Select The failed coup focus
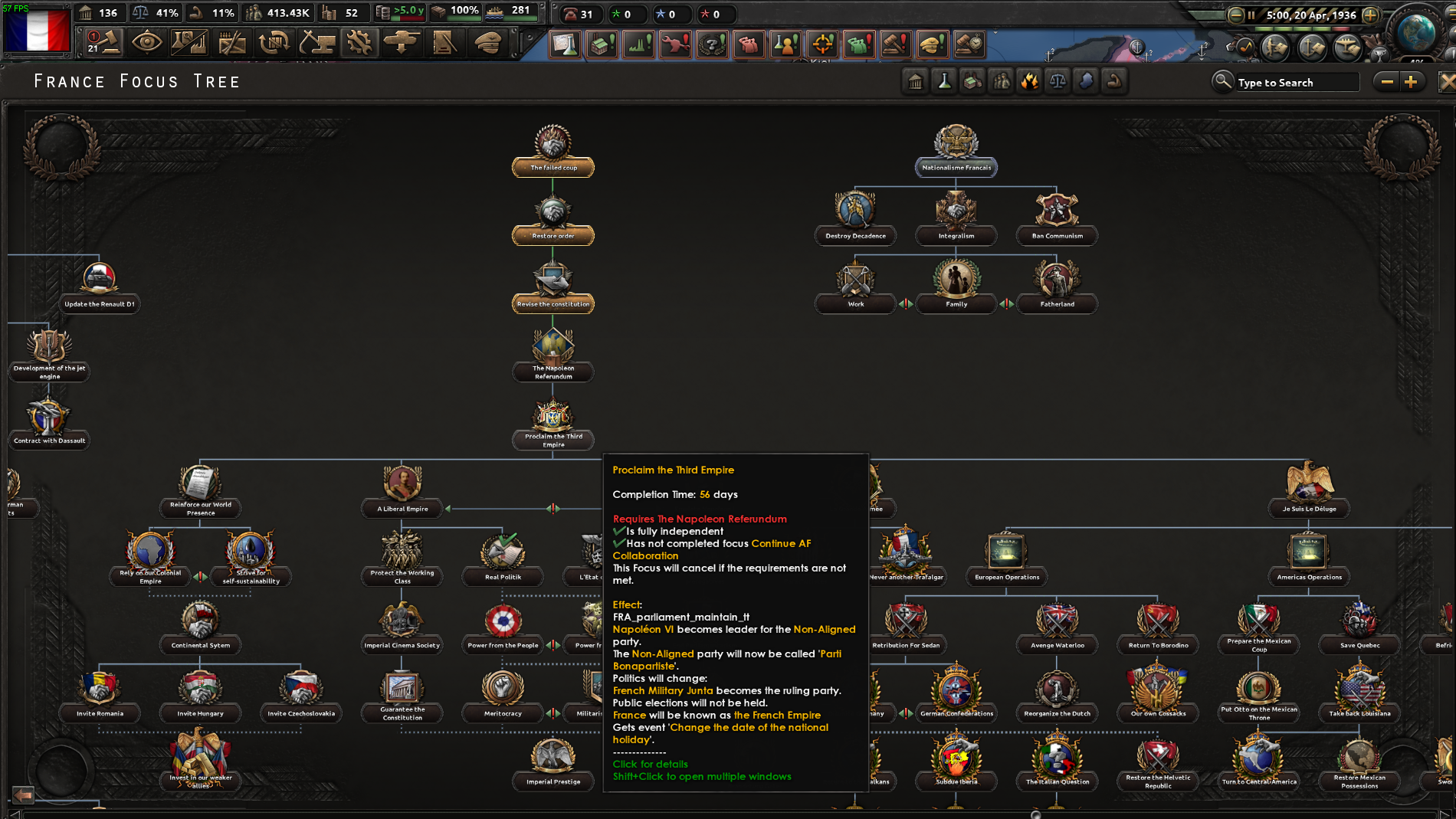The height and width of the screenshot is (819, 1456). (553, 152)
